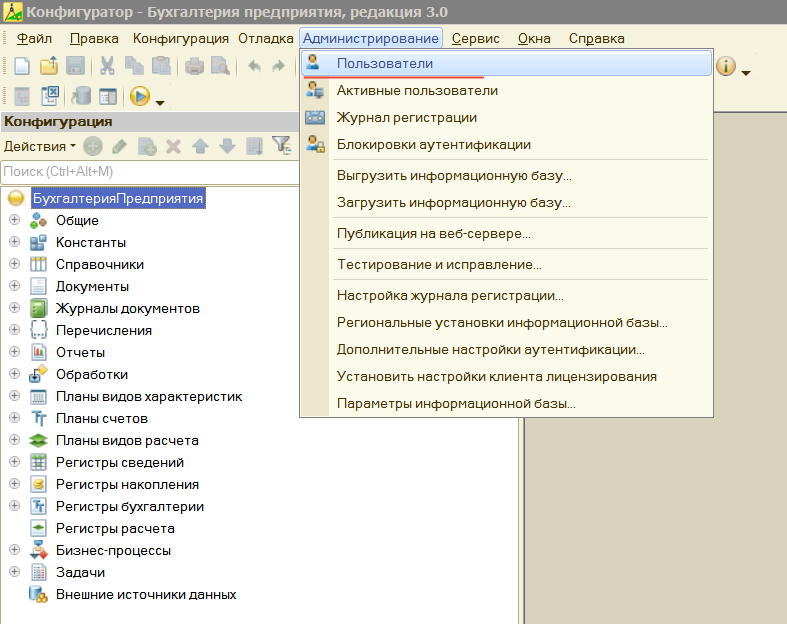Open the Конфигурация menu
Image resolution: width=787 pixels, height=624 pixels.
point(181,39)
